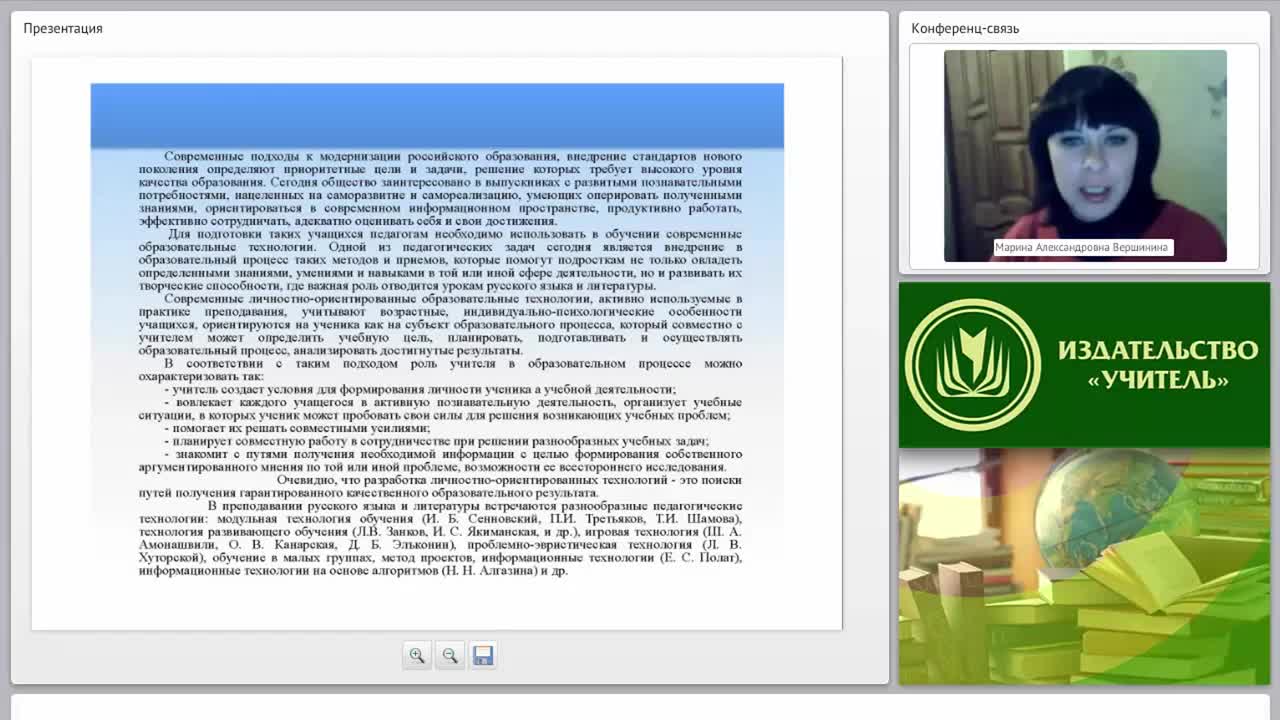Click the Конференц-связь panel title
Image resolution: width=1280 pixels, height=720 pixels.
(965, 28)
